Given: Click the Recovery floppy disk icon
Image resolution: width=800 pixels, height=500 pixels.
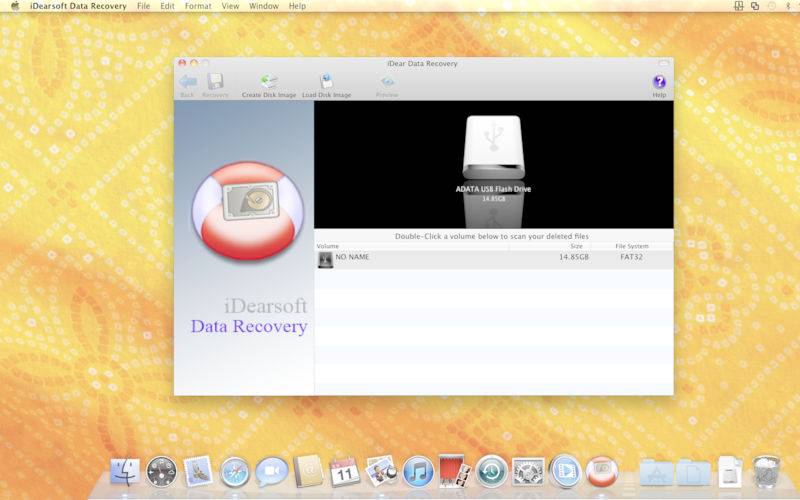Looking at the screenshot, I should [x=215, y=82].
